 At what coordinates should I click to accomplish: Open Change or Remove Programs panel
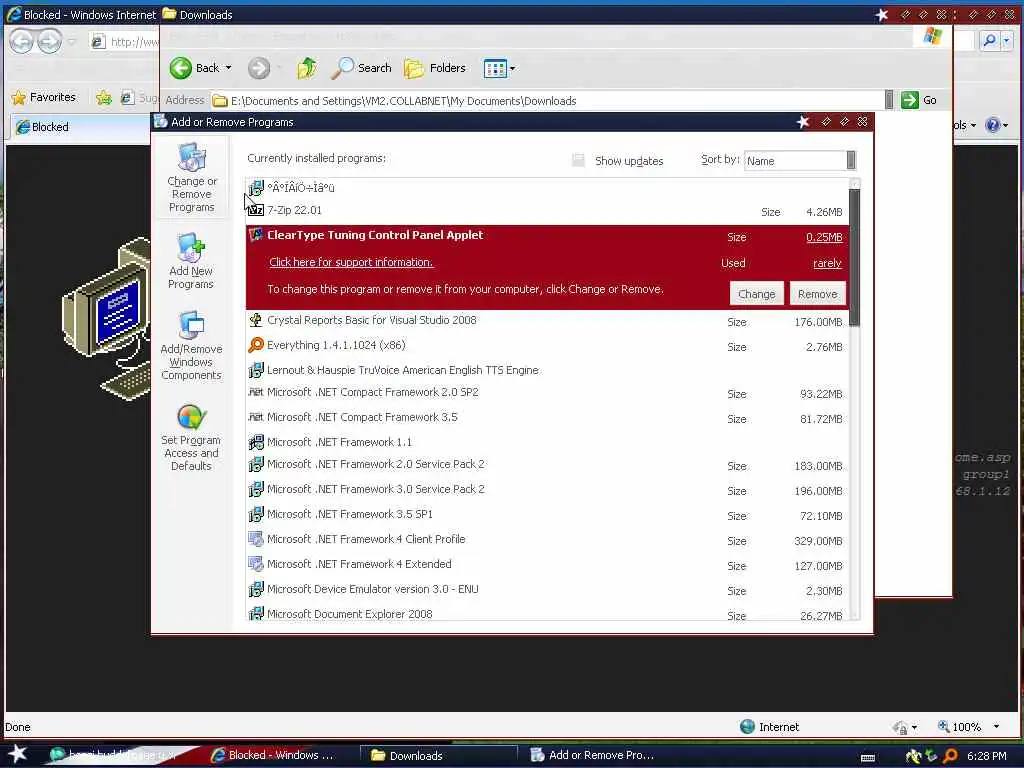click(191, 178)
